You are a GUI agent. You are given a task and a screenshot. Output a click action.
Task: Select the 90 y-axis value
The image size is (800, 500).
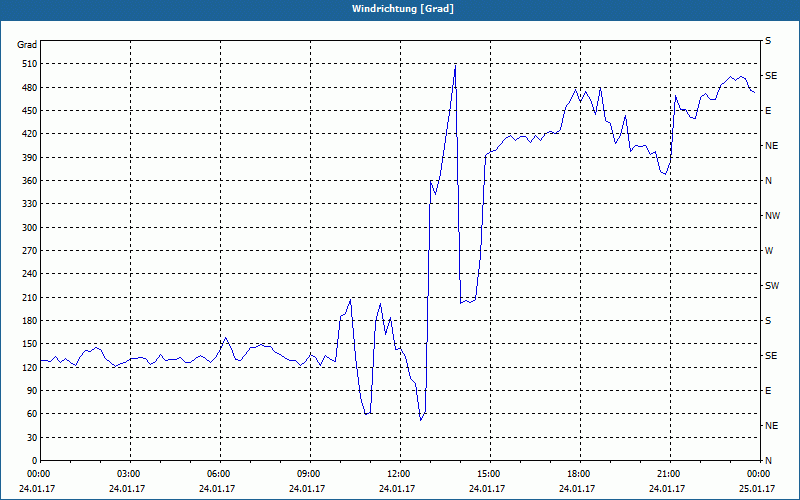click(32, 391)
